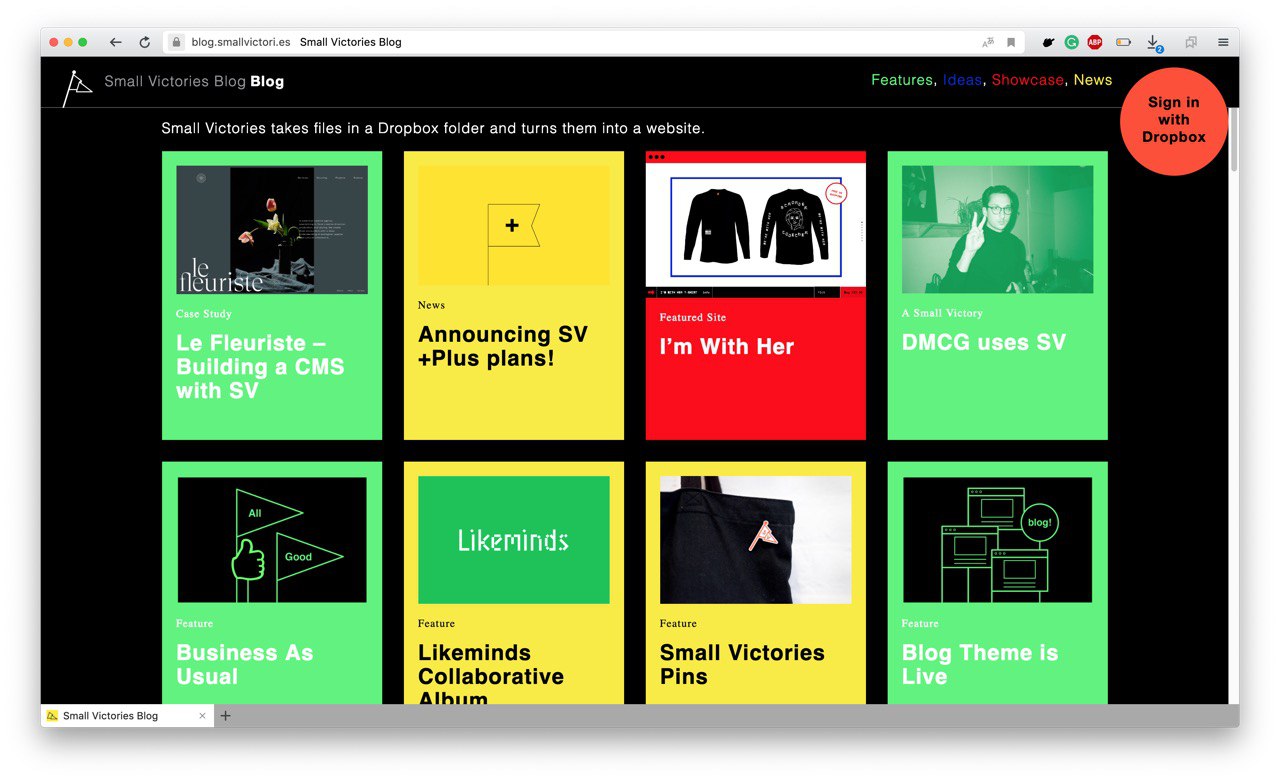Open the Ideas category link
The width and height of the screenshot is (1280, 781).
(962, 80)
